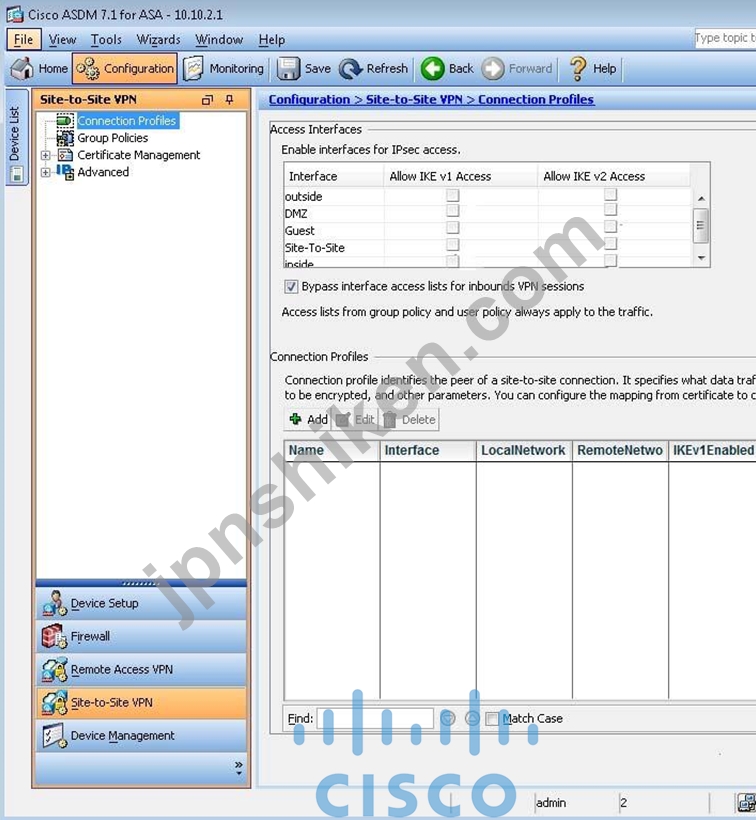Image resolution: width=756 pixels, height=820 pixels.
Task: Open the Home view
Action: [x=39, y=69]
